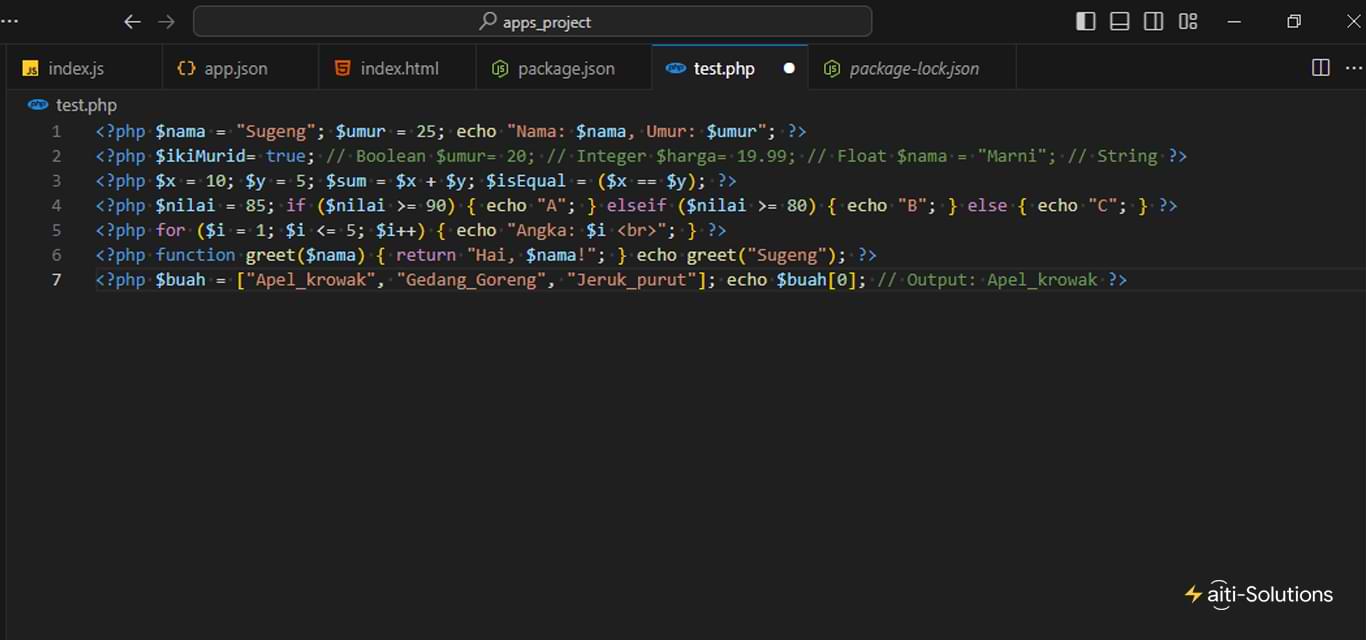Viewport: 1366px width, 640px height.
Task: Click the braces icon on app.json tab
Action: tap(186, 68)
